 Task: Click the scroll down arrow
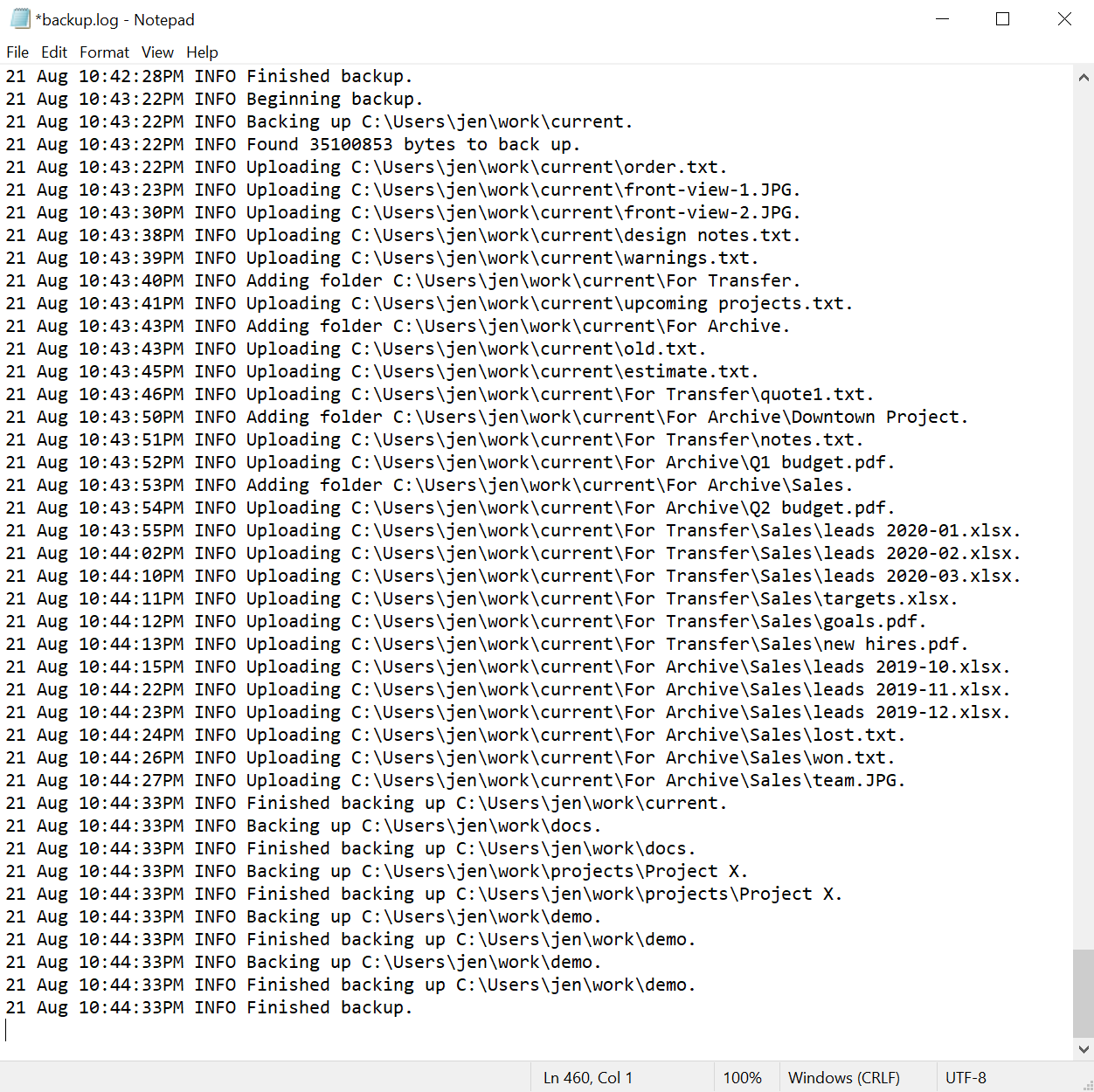coord(1084,1049)
